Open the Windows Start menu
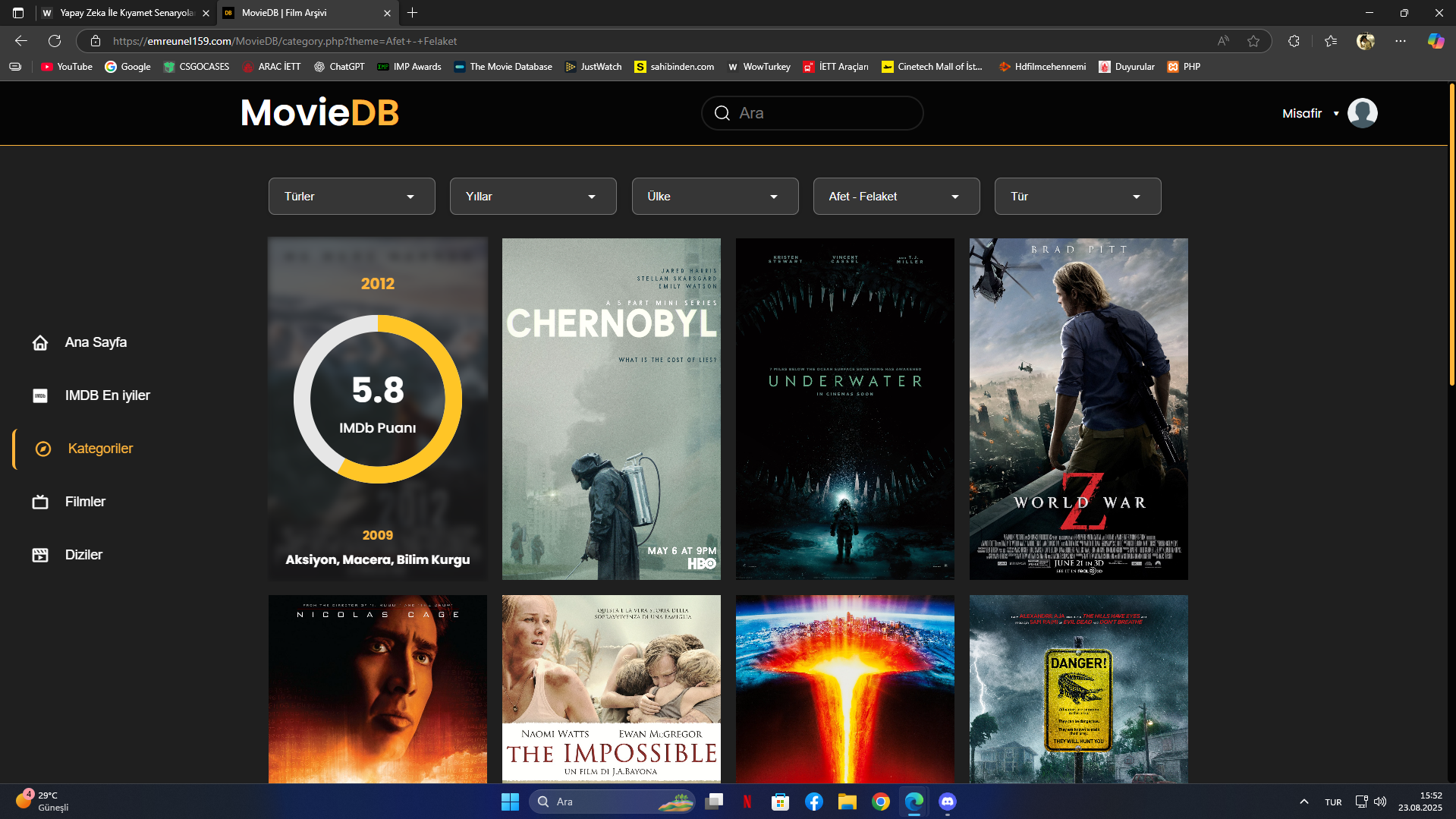 (510, 802)
